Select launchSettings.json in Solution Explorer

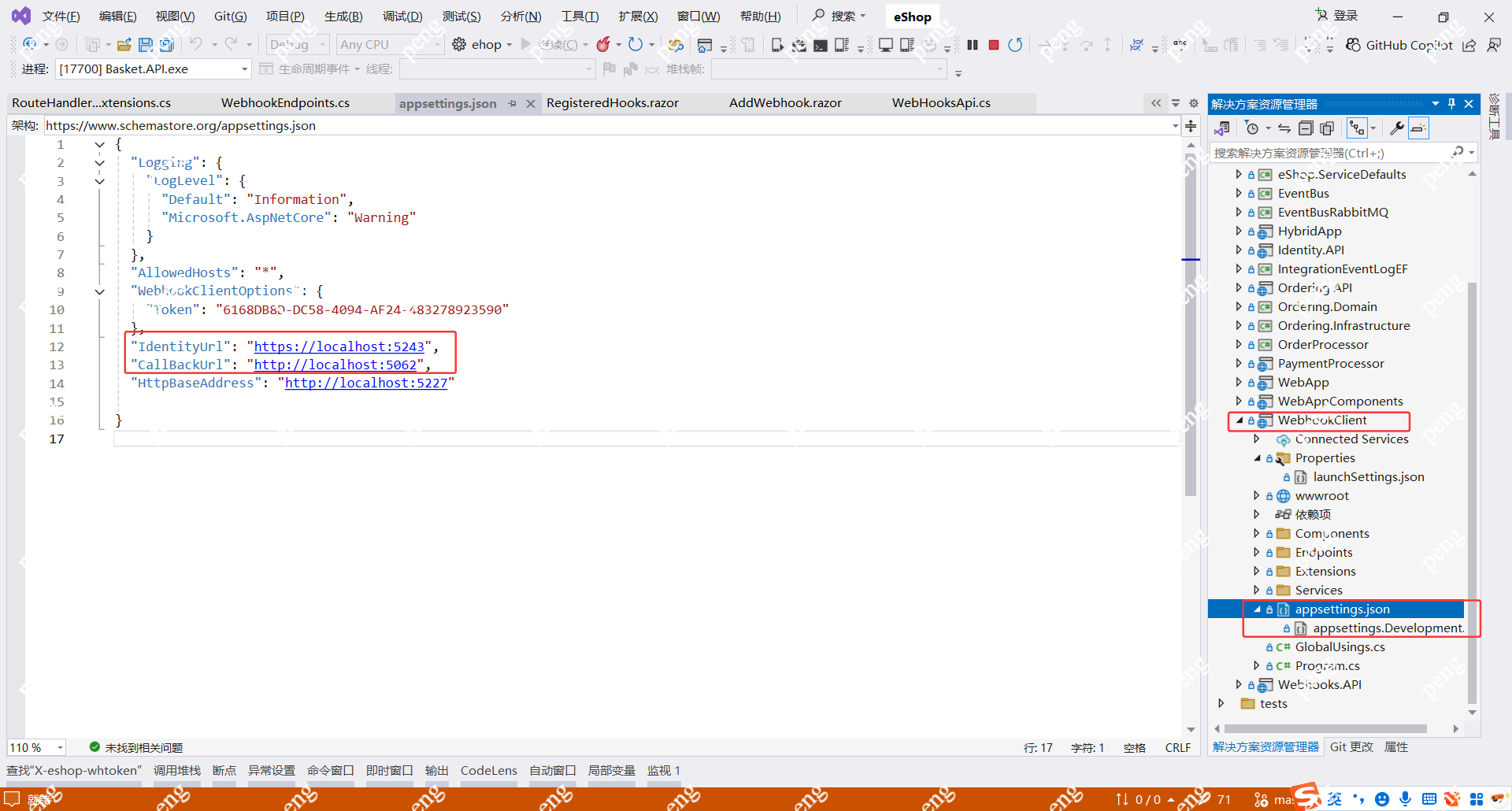1369,477
